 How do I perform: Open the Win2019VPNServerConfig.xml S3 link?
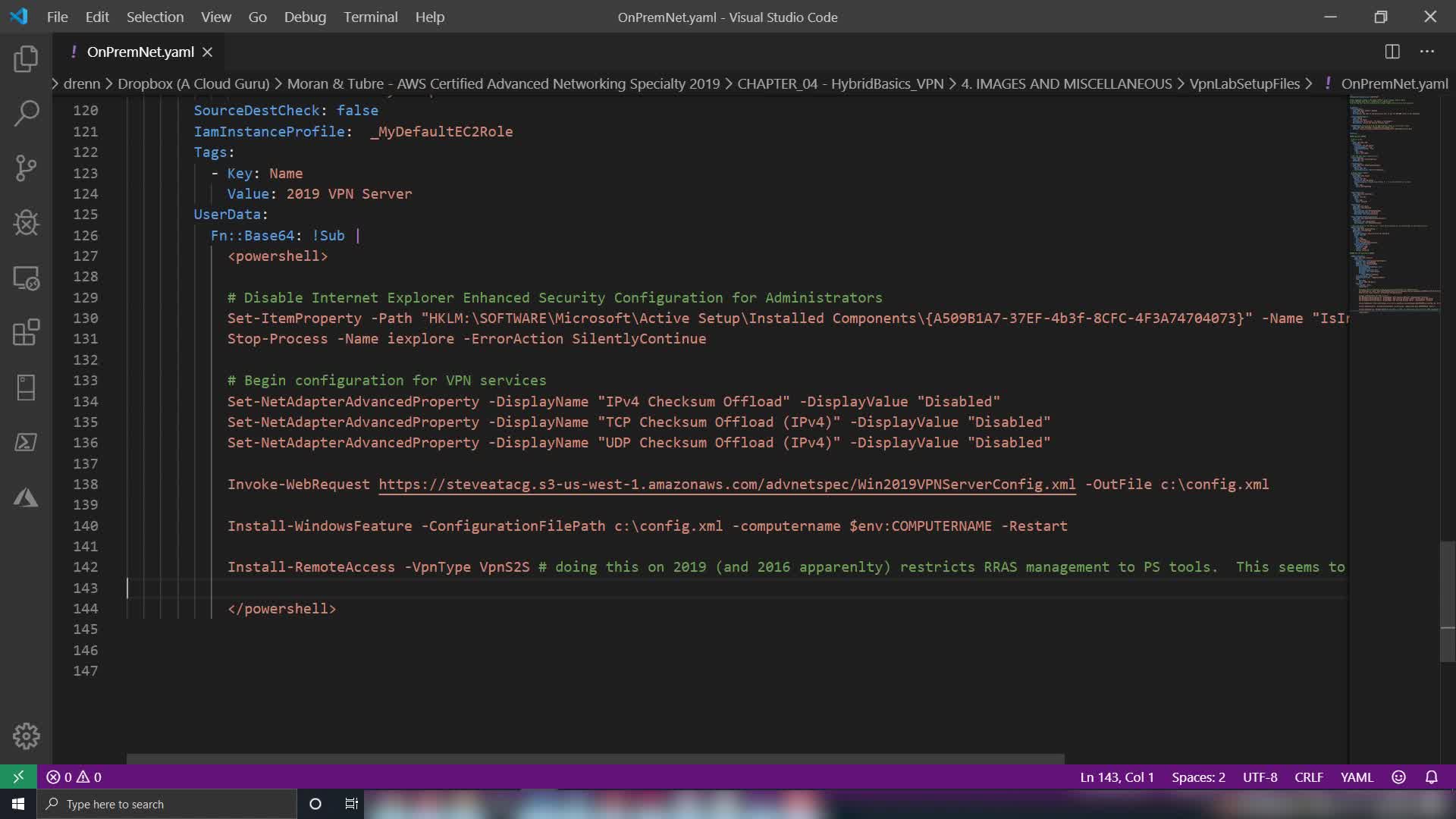pos(726,485)
